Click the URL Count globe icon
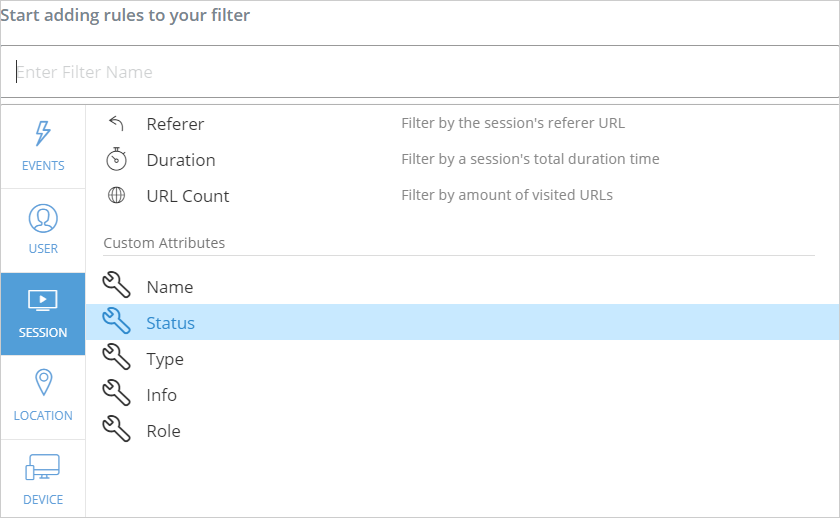The image size is (840, 518). 117,196
